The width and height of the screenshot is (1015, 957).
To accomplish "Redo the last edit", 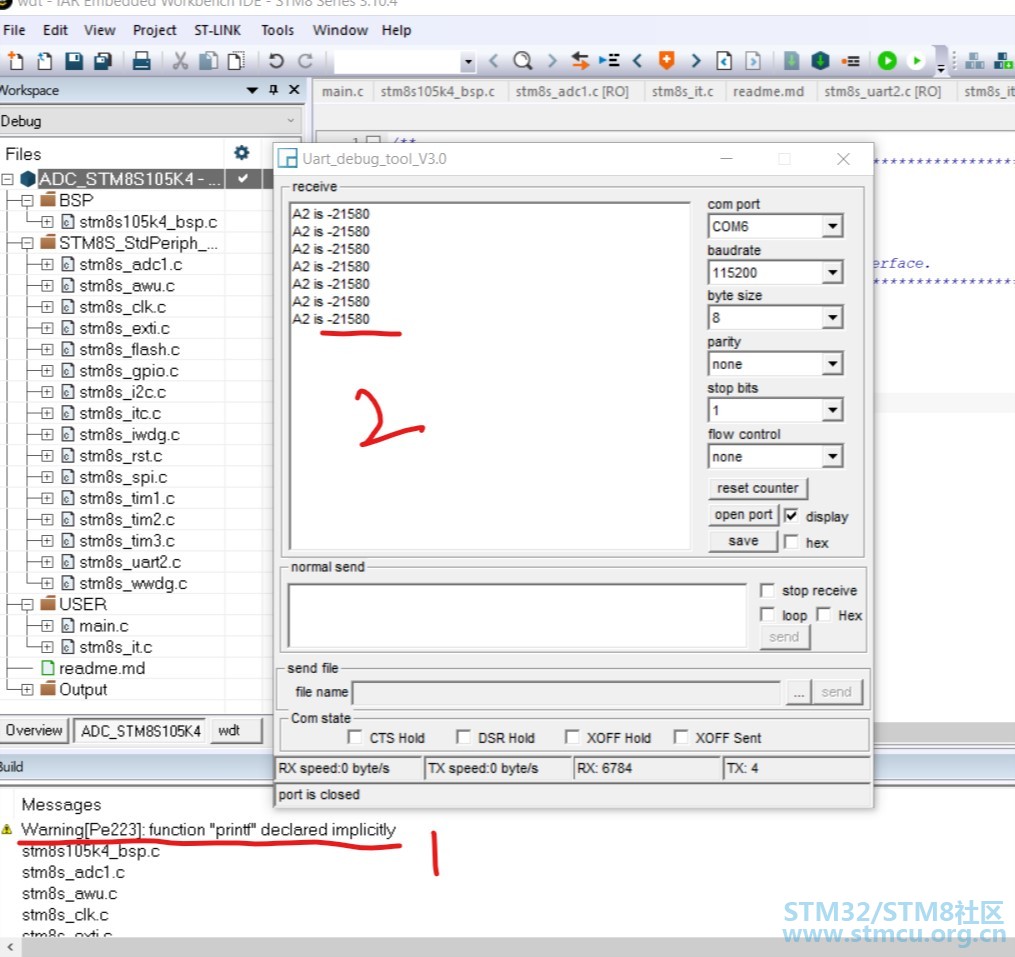I will (x=306, y=61).
